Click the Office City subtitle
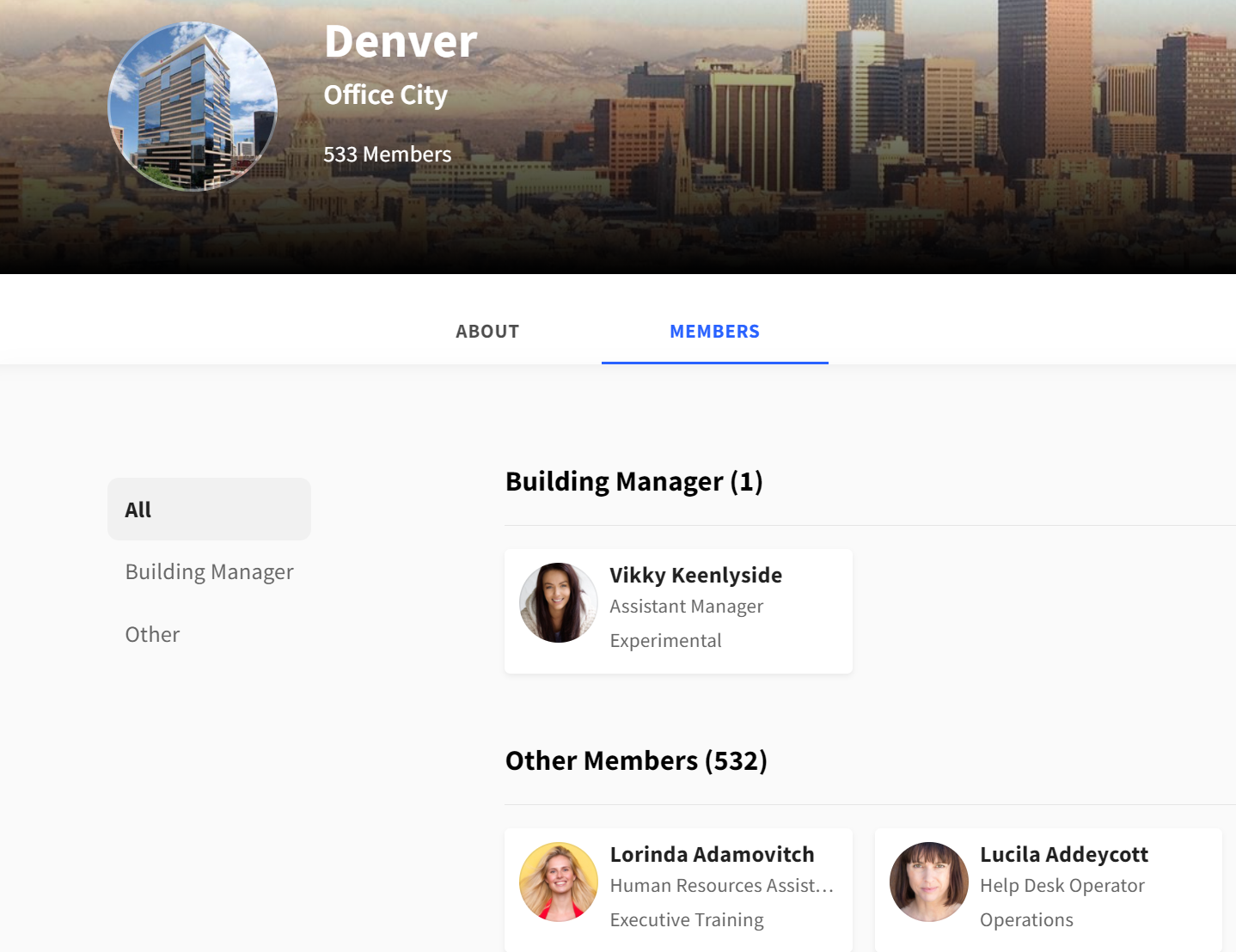 click(385, 95)
